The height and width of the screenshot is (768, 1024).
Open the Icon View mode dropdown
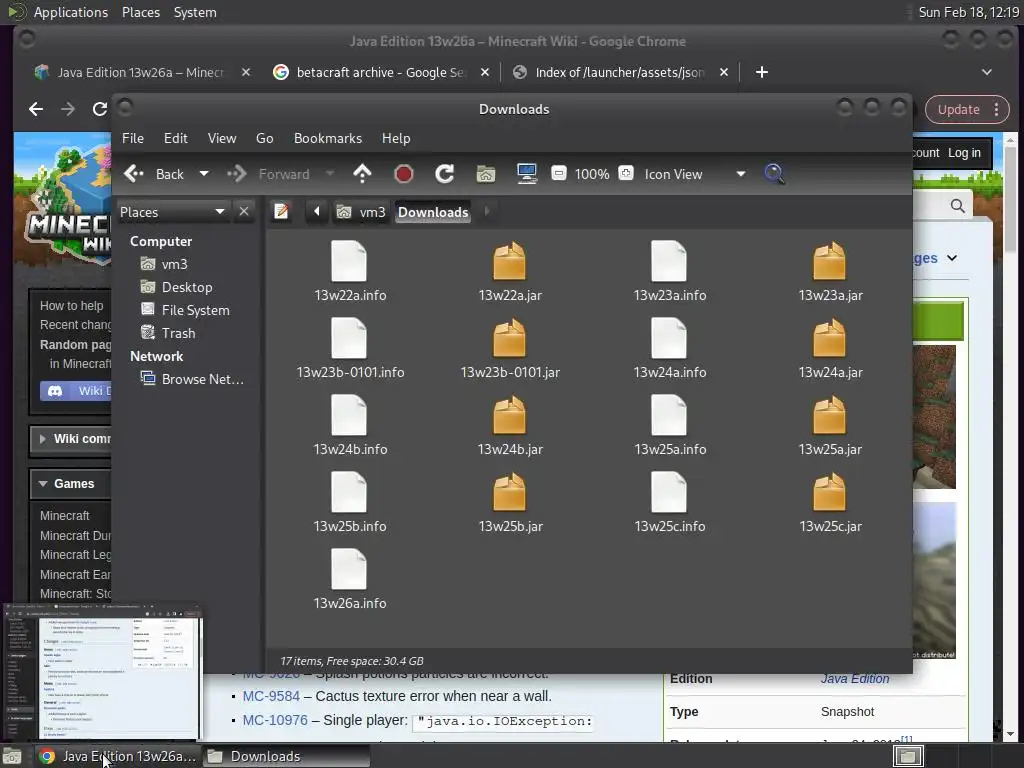694,174
